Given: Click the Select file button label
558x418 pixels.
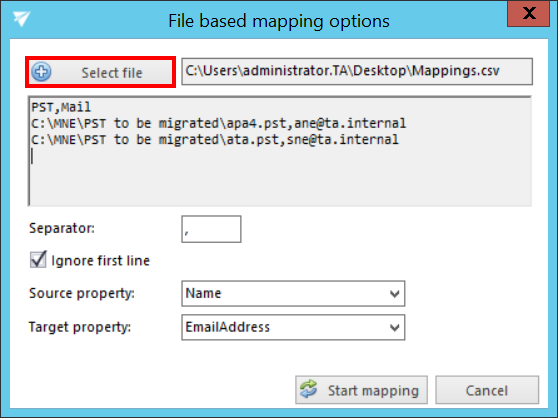Looking at the screenshot, I should coord(112,73).
